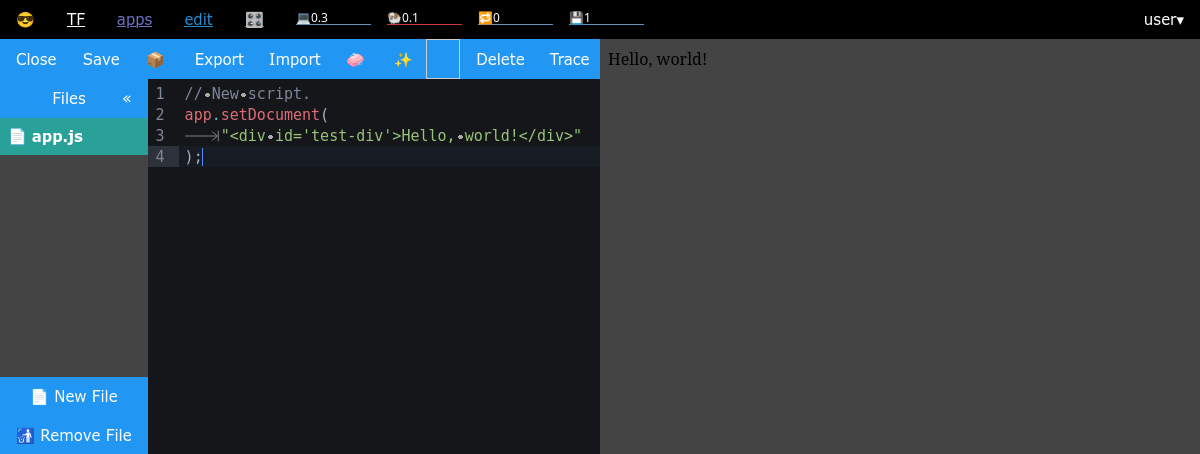Screen dimensions: 1200x454
Task: Open the TF link
Action: [x=76, y=19]
